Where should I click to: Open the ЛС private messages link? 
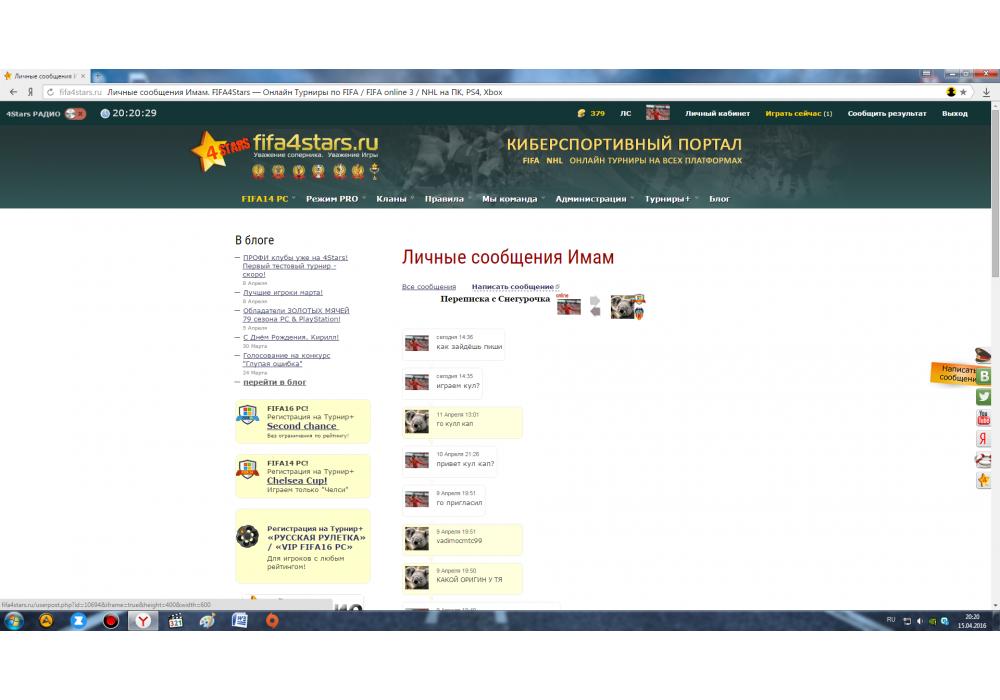click(x=626, y=113)
